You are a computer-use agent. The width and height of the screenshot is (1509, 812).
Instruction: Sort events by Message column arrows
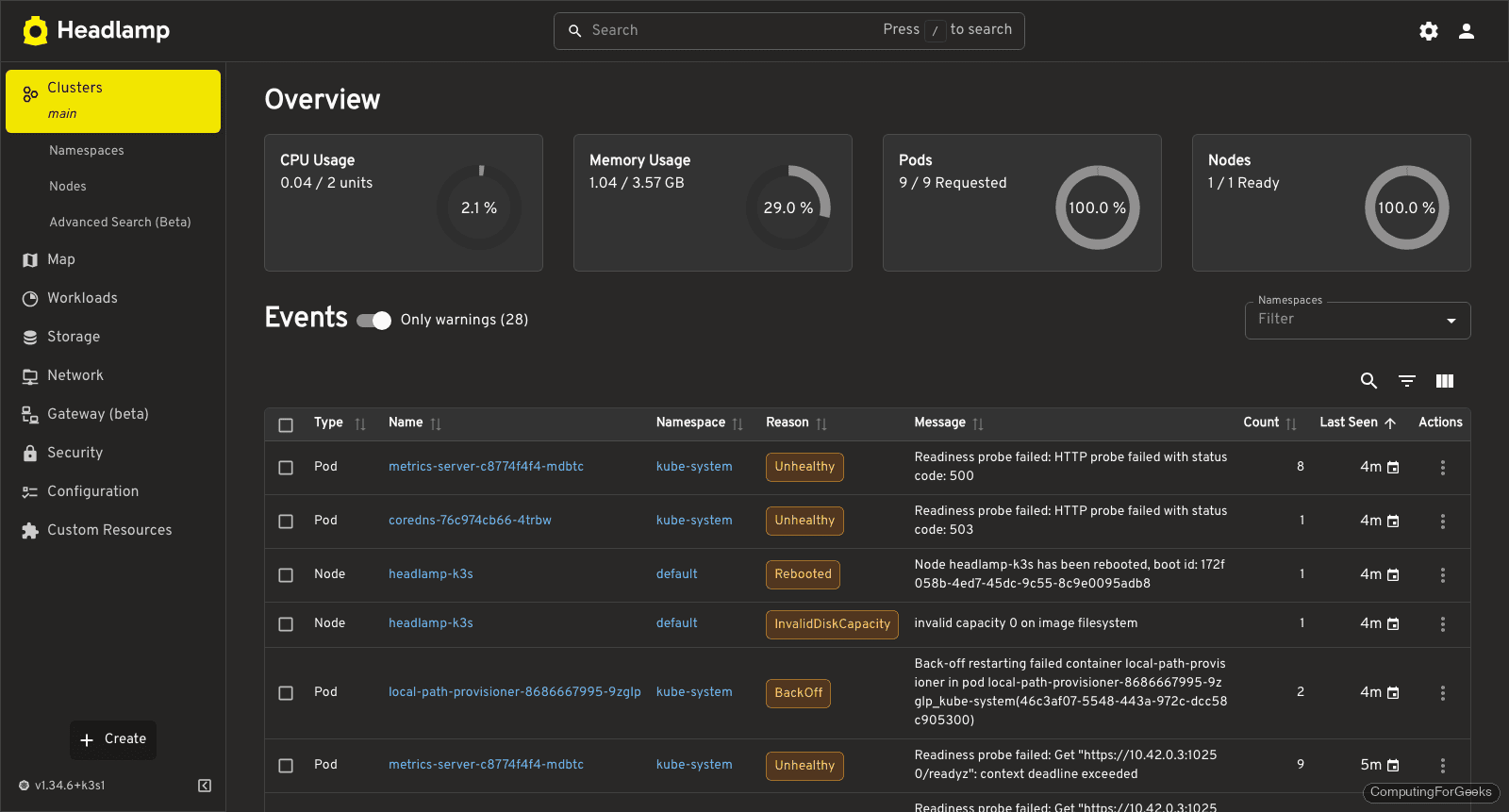click(978, 424)
